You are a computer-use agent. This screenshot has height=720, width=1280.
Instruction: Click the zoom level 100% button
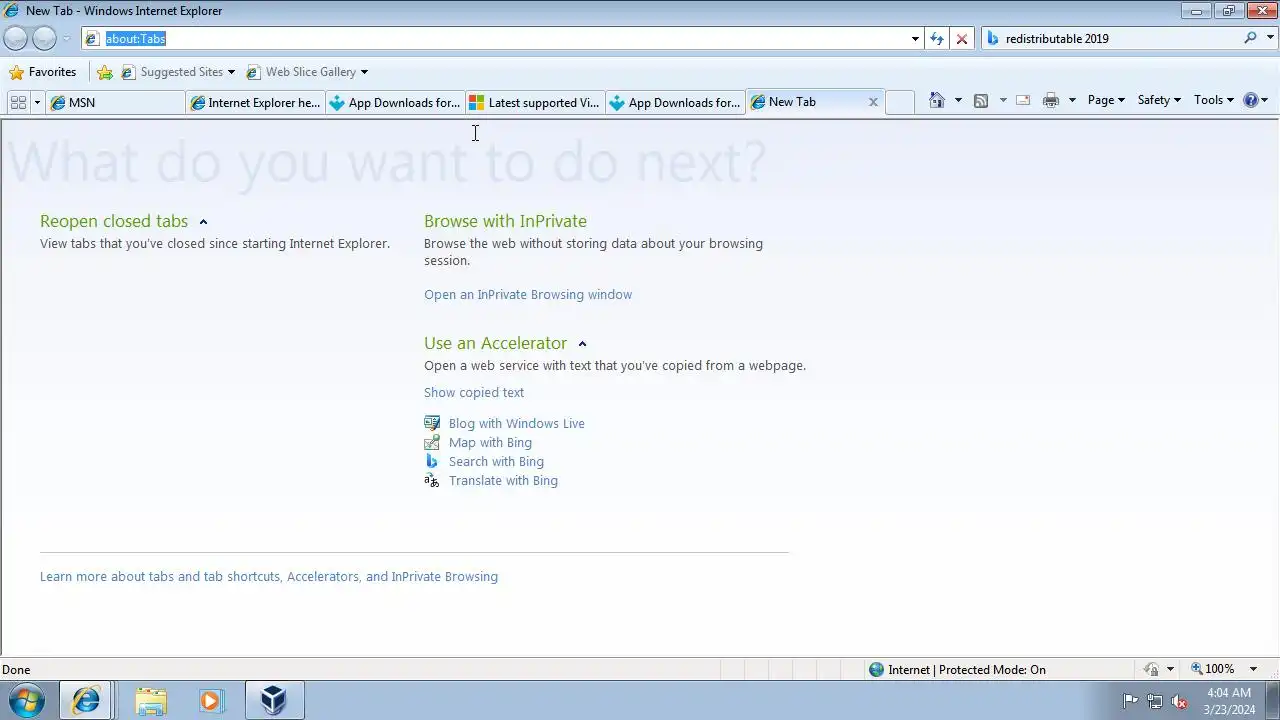(1213, 669)
